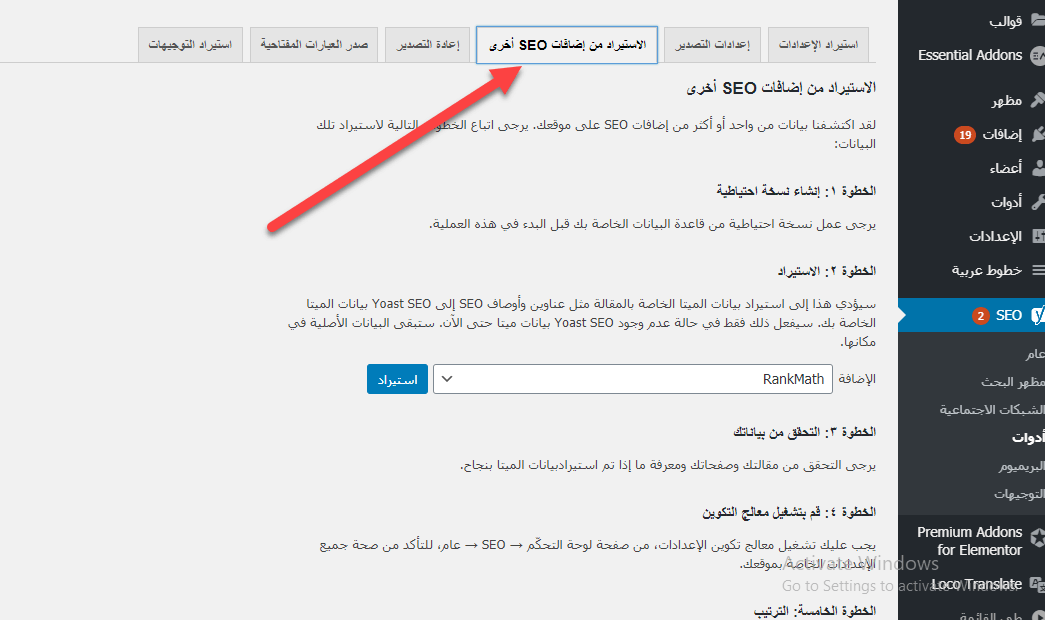Screen dimensions: 1045x620
Task: Select the الاستيراد من إضافات SEO أخرى tab
Action: (567, 45)
